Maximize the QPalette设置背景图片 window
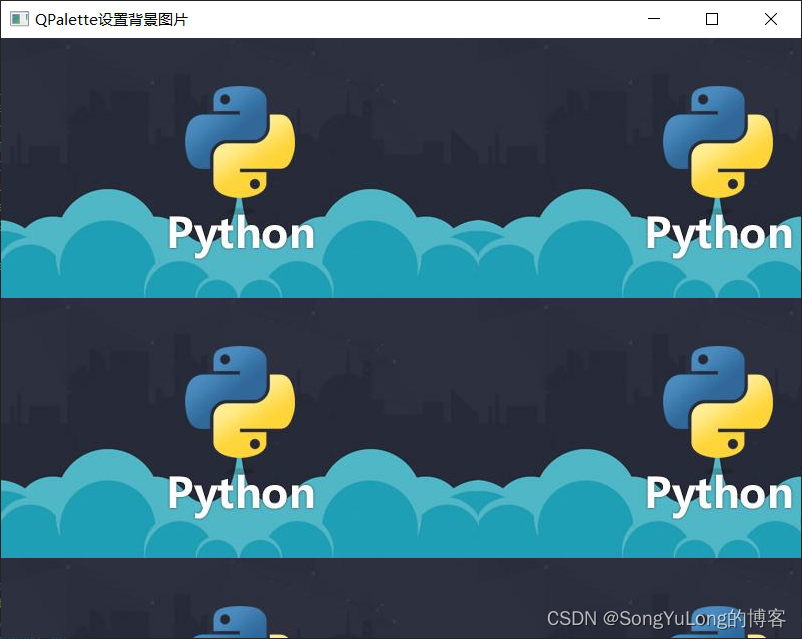 [x=711, y=19]
